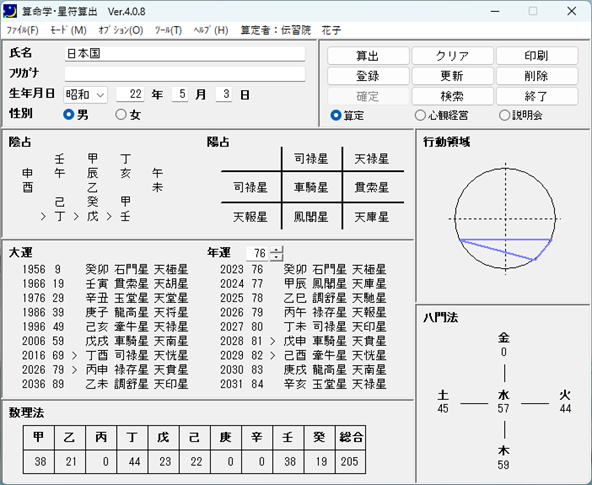
Task: Click the empty フリガナ input field
Action: click(x=185, y=74)
